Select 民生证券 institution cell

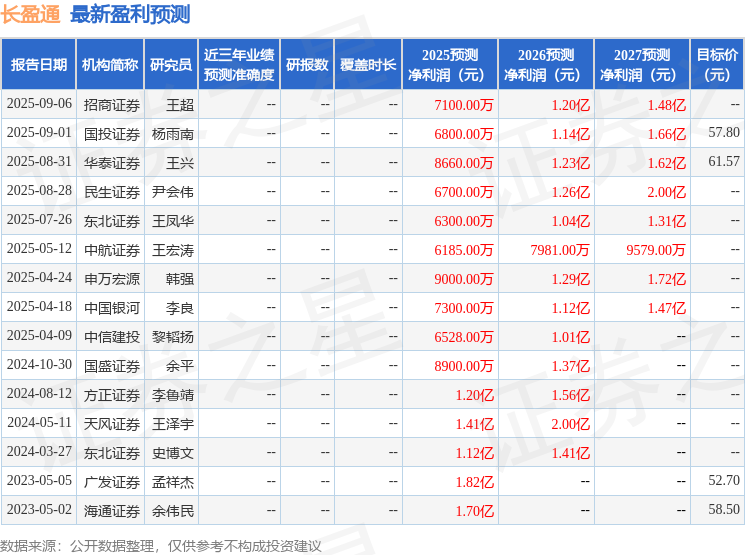tap(112, 192)
